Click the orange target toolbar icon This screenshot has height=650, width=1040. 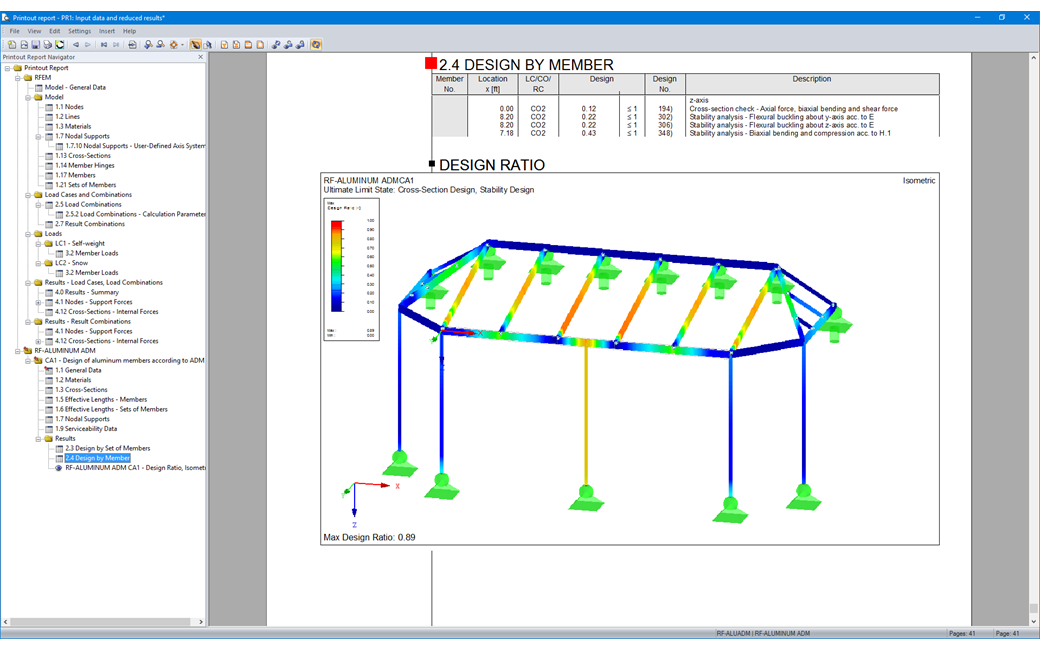[x=174, y=44]
